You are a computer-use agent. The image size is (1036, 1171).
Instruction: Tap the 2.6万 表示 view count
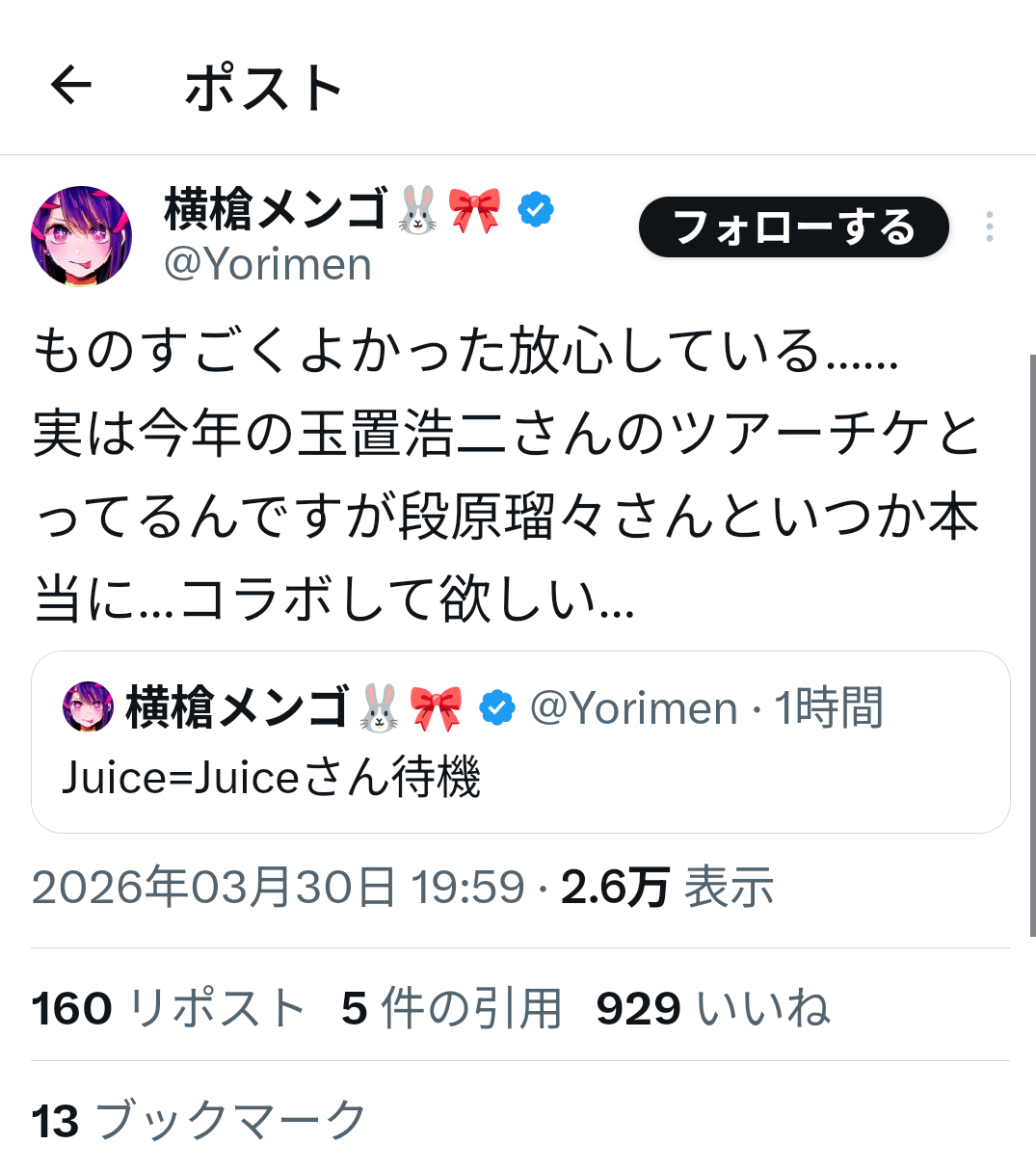point(668,887)
